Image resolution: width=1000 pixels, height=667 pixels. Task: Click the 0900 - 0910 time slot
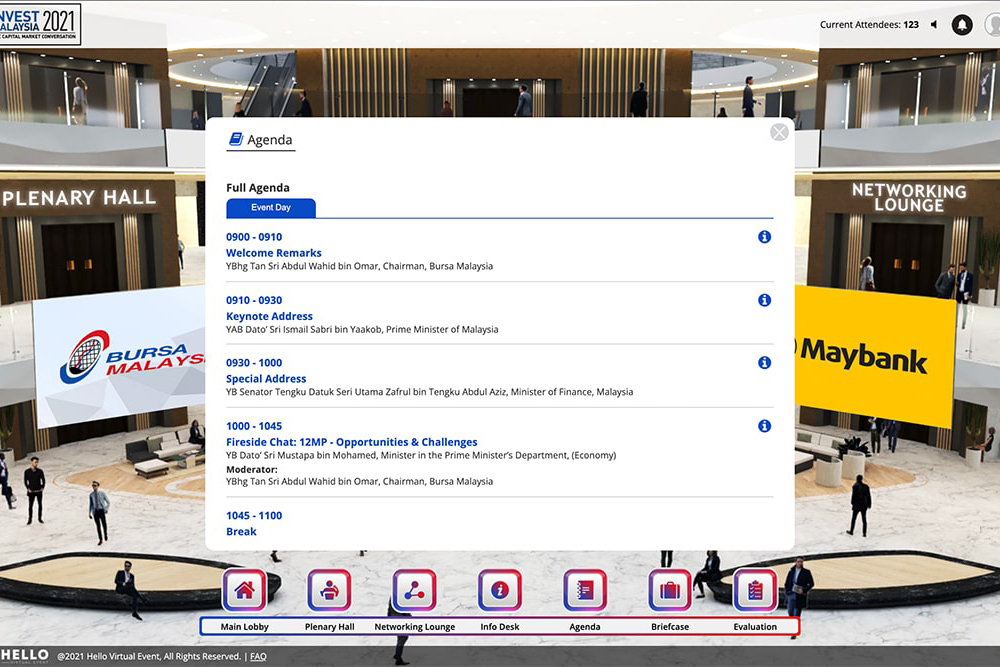coord(254,237)
